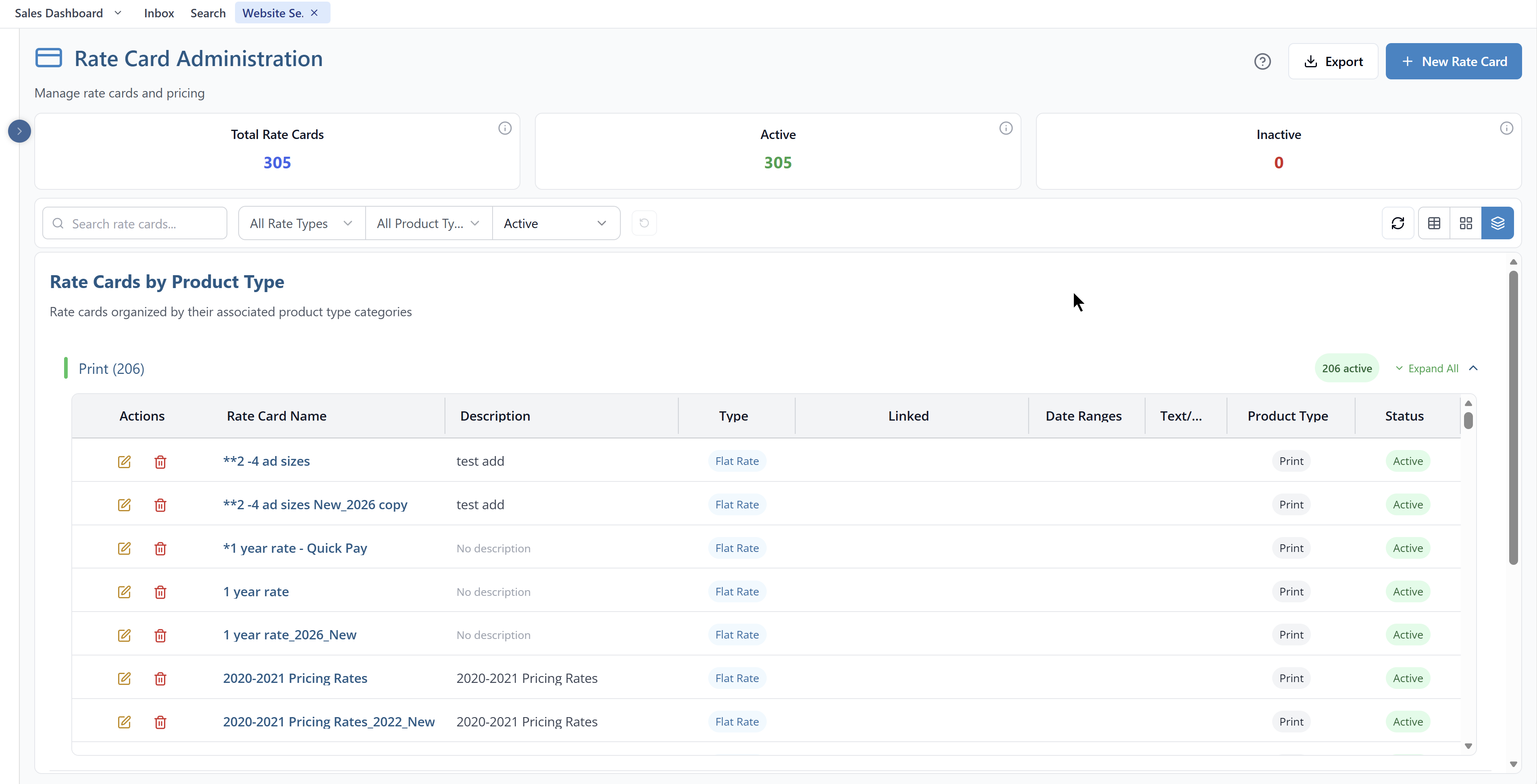1537x784 pixels.
Task: Close the Website Se. tab
Action: [314, 13]
